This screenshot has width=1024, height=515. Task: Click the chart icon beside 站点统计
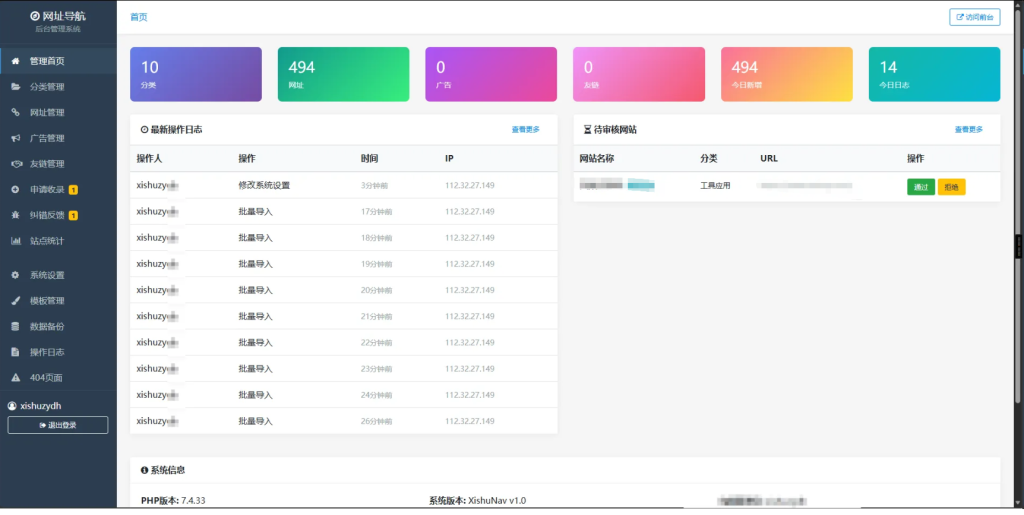click(x=16, y=241)
